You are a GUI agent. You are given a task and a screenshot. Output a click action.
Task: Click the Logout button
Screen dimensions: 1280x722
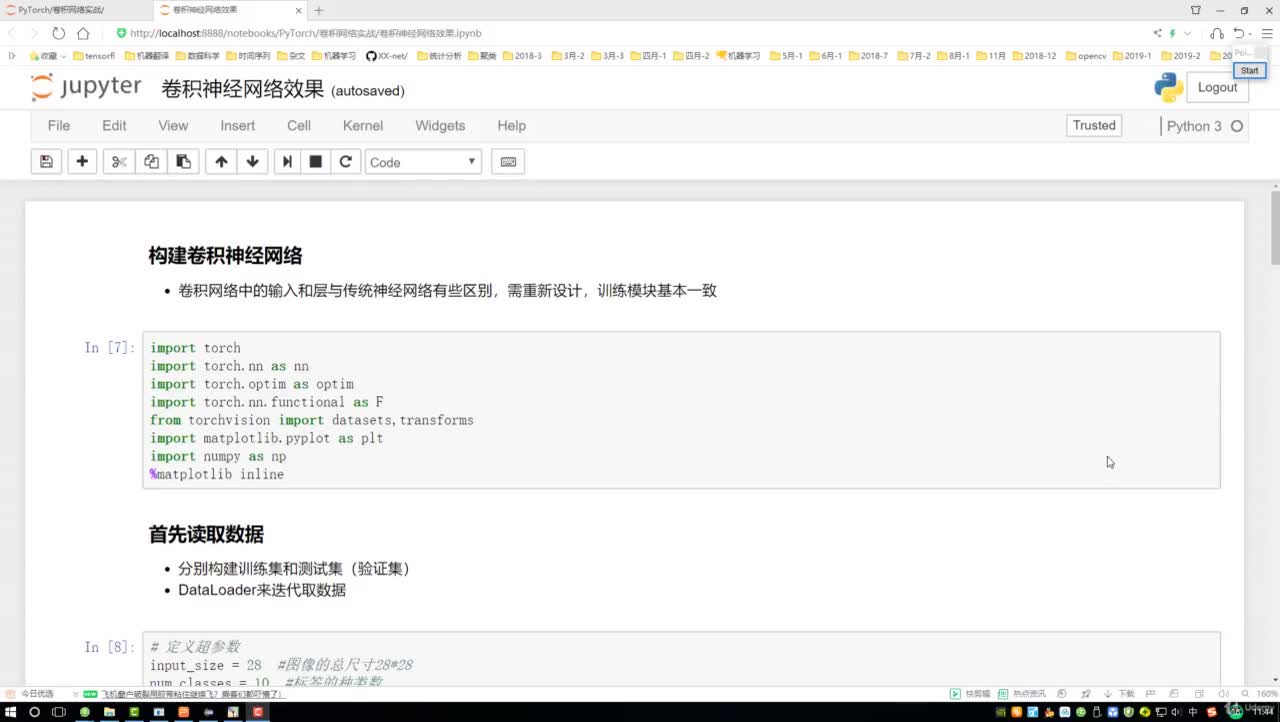pos(1217,88)
